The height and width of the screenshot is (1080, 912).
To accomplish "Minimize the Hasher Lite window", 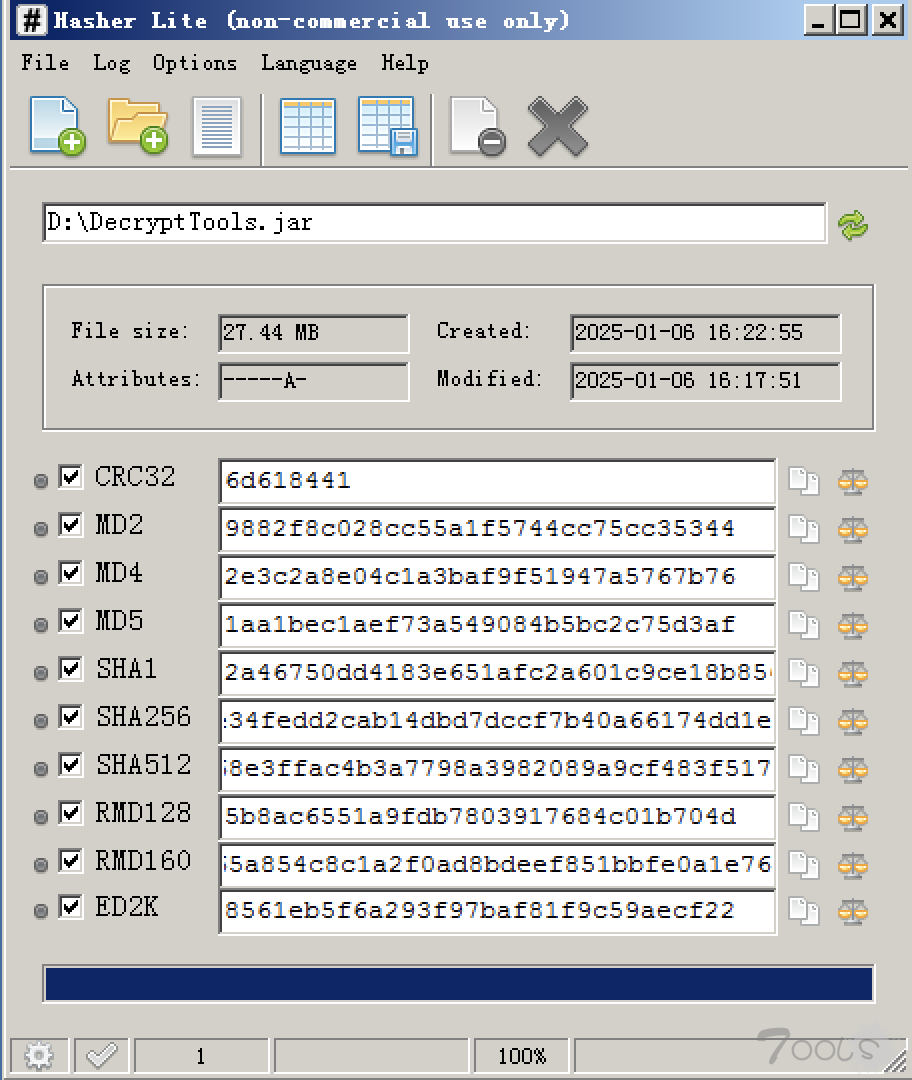I will point(818,20).
